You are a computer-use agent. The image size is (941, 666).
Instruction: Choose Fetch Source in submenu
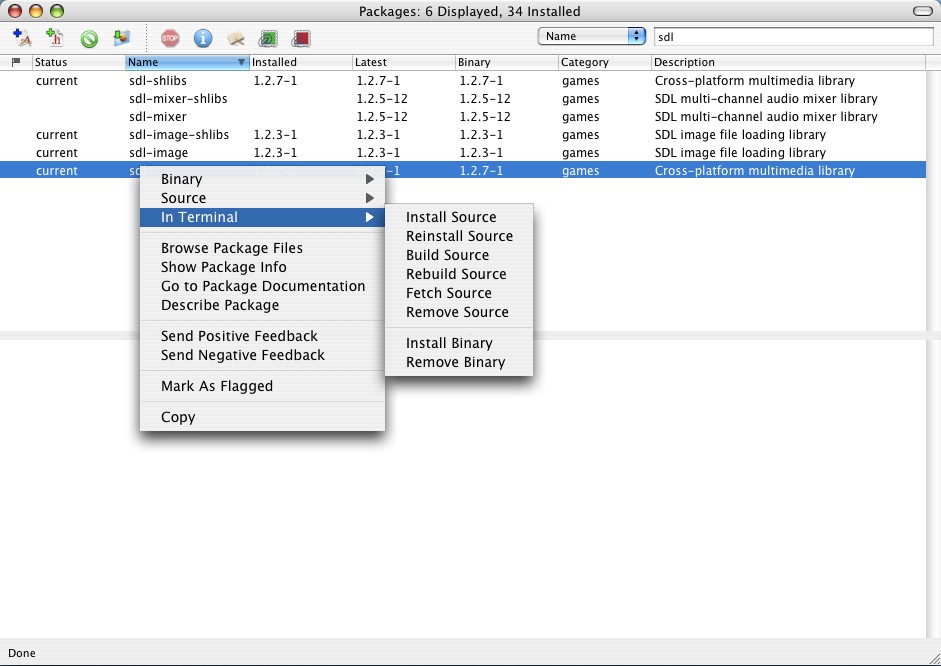point(459,293)
